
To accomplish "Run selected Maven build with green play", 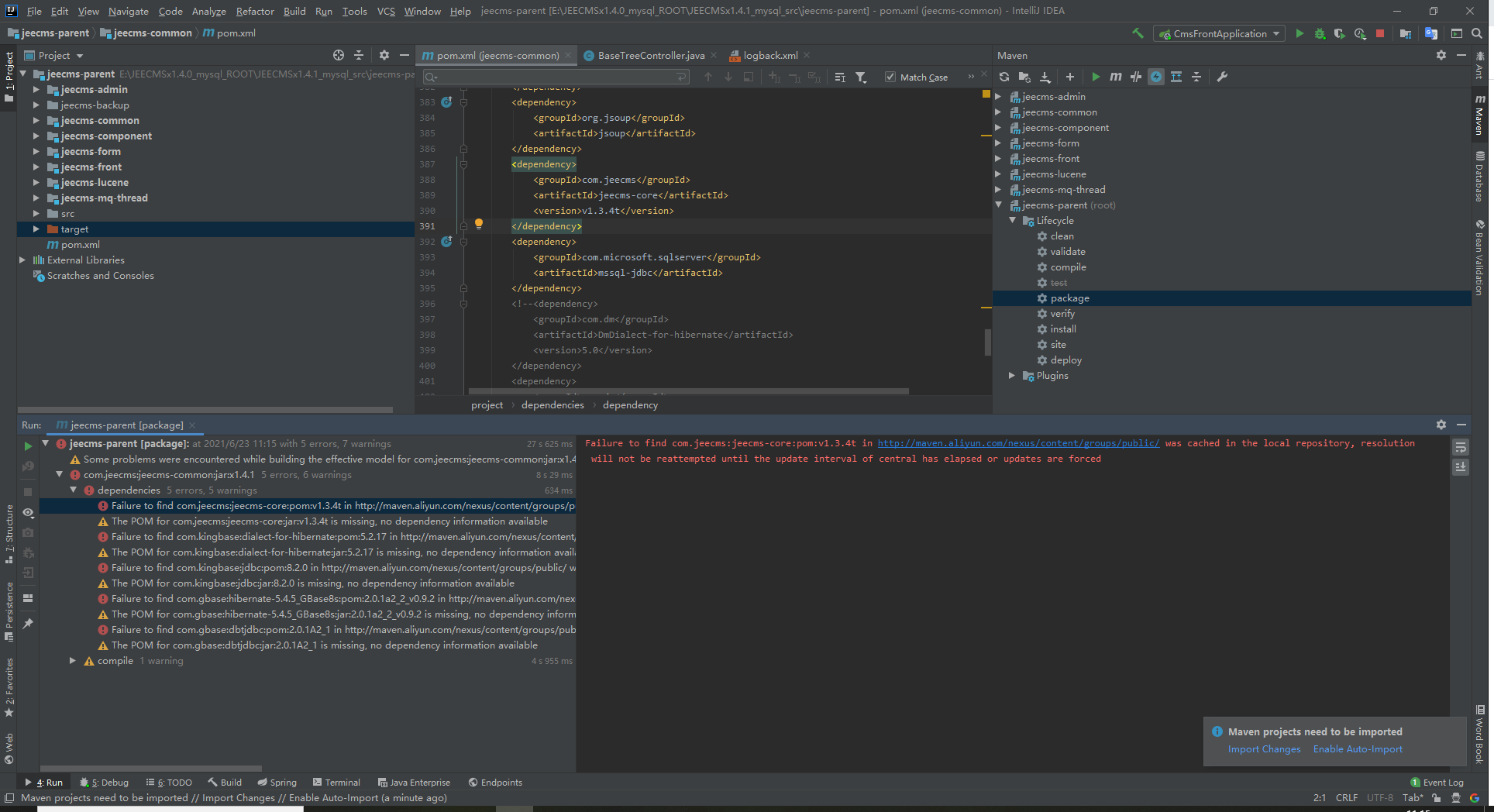I will tap(1096, 77).
